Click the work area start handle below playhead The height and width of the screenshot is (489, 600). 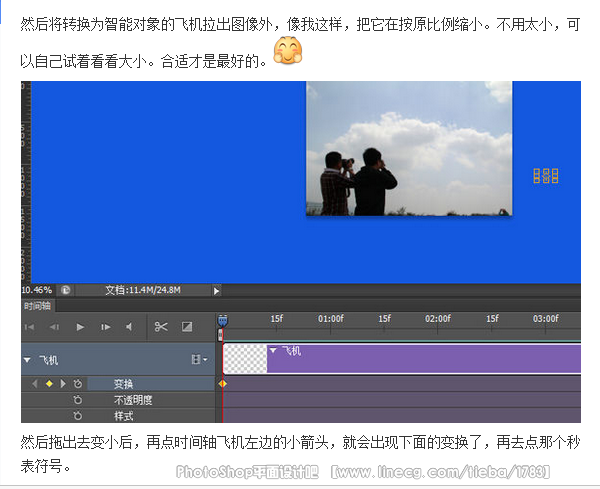220,335
